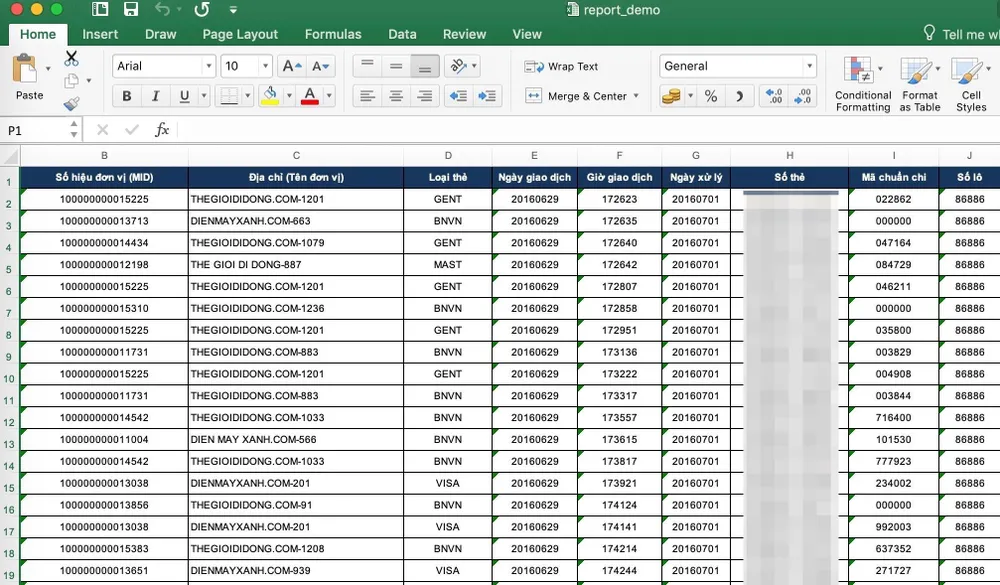
Task: Open the Page Layout ribbon tab
Action: pos(240,34)
